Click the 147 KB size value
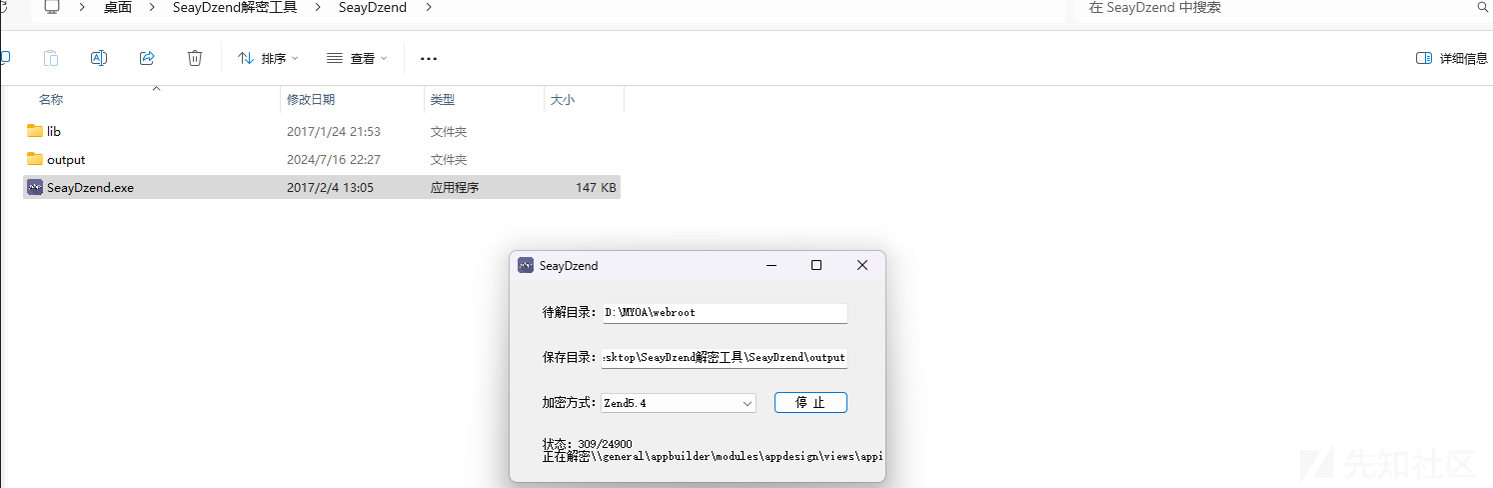 (596, 187)
